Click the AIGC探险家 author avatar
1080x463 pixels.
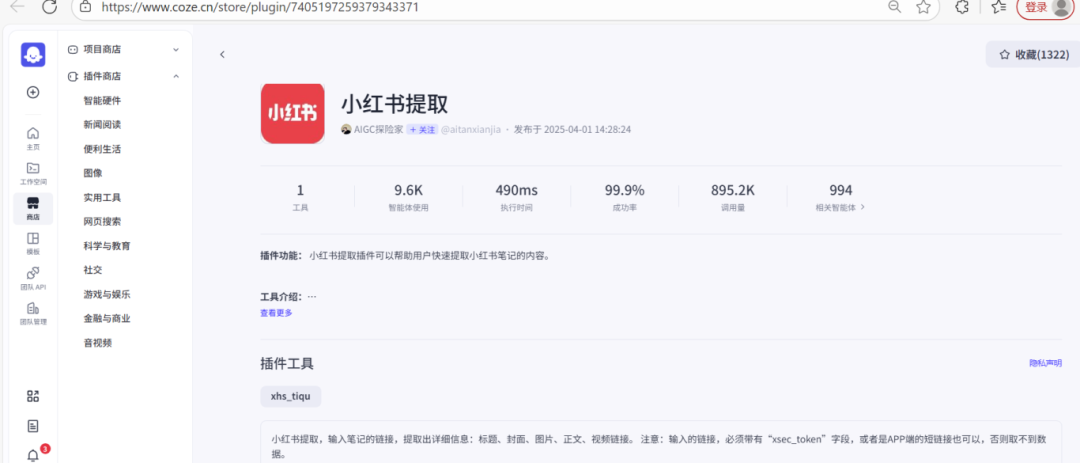point(346,130)
